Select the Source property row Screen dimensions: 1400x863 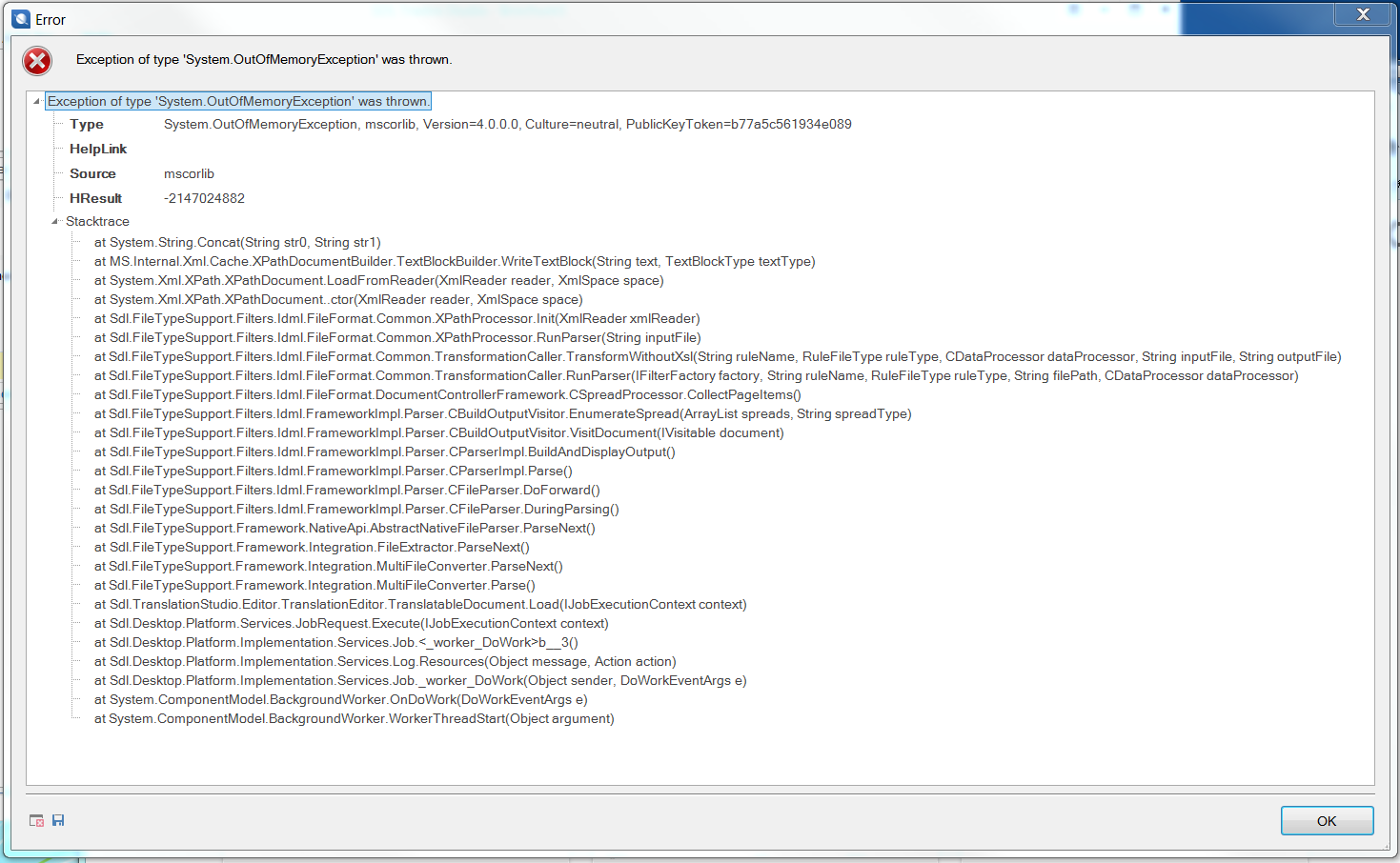pyautogui.click(x=142, y=173)
